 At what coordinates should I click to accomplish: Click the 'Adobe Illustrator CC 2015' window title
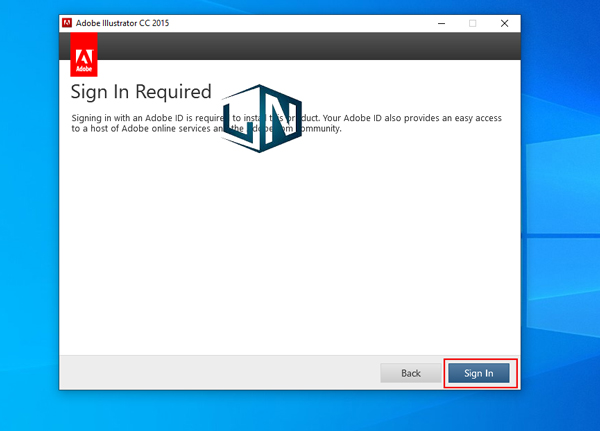pyautogui.click(x=122, y=23)
